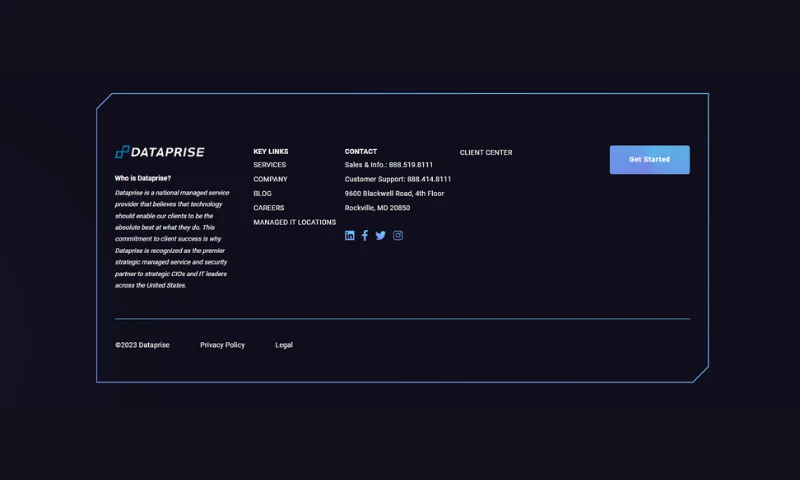800x480 pixels.
Task: Open the Instagram social icon
Action: [398, 236]
